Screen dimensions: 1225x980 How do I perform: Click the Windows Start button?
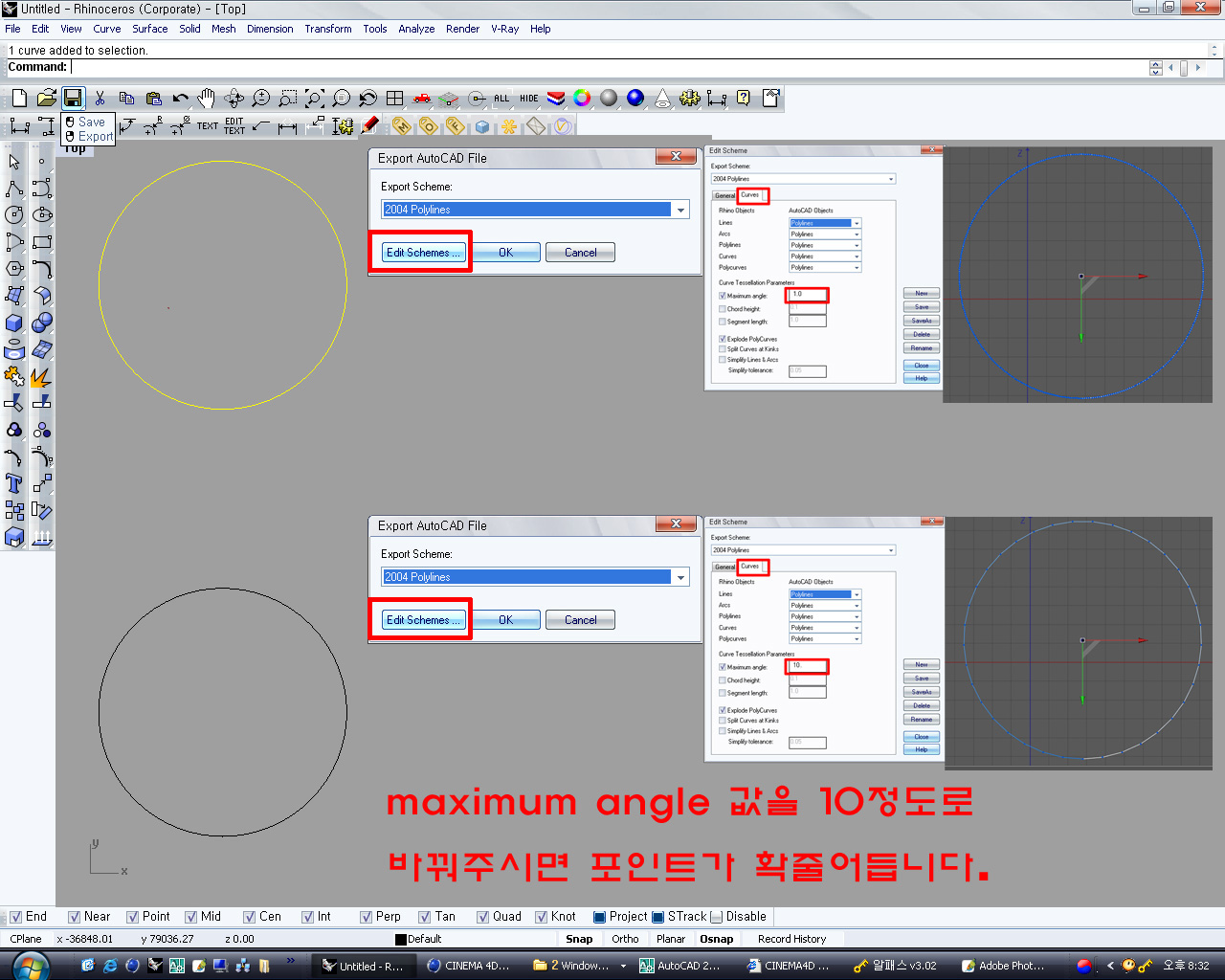pyautogui.click(x=29, y=966)
